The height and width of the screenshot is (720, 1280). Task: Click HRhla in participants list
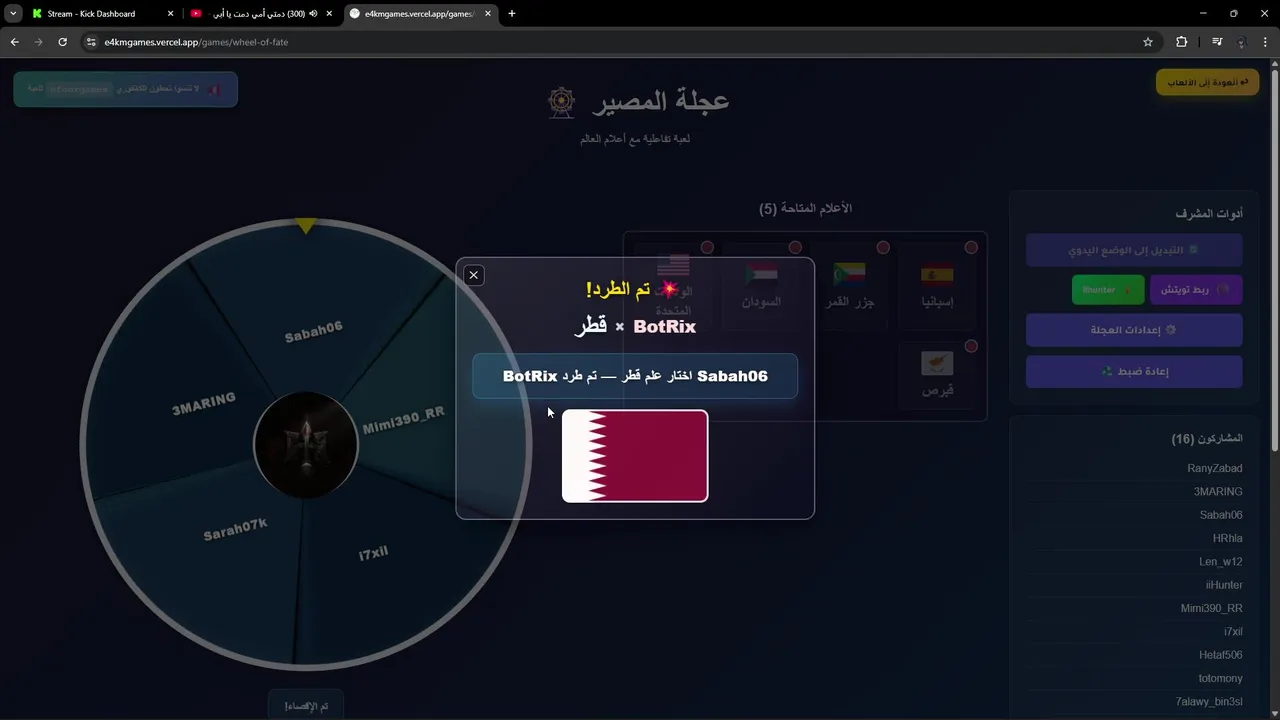coord(1227,538)
